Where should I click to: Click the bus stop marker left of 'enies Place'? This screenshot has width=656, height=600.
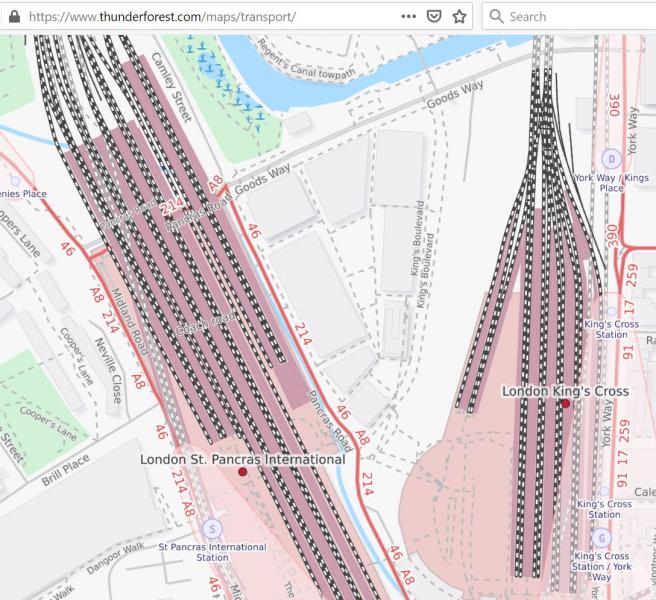pyautogui.click(x=15, y=181)
